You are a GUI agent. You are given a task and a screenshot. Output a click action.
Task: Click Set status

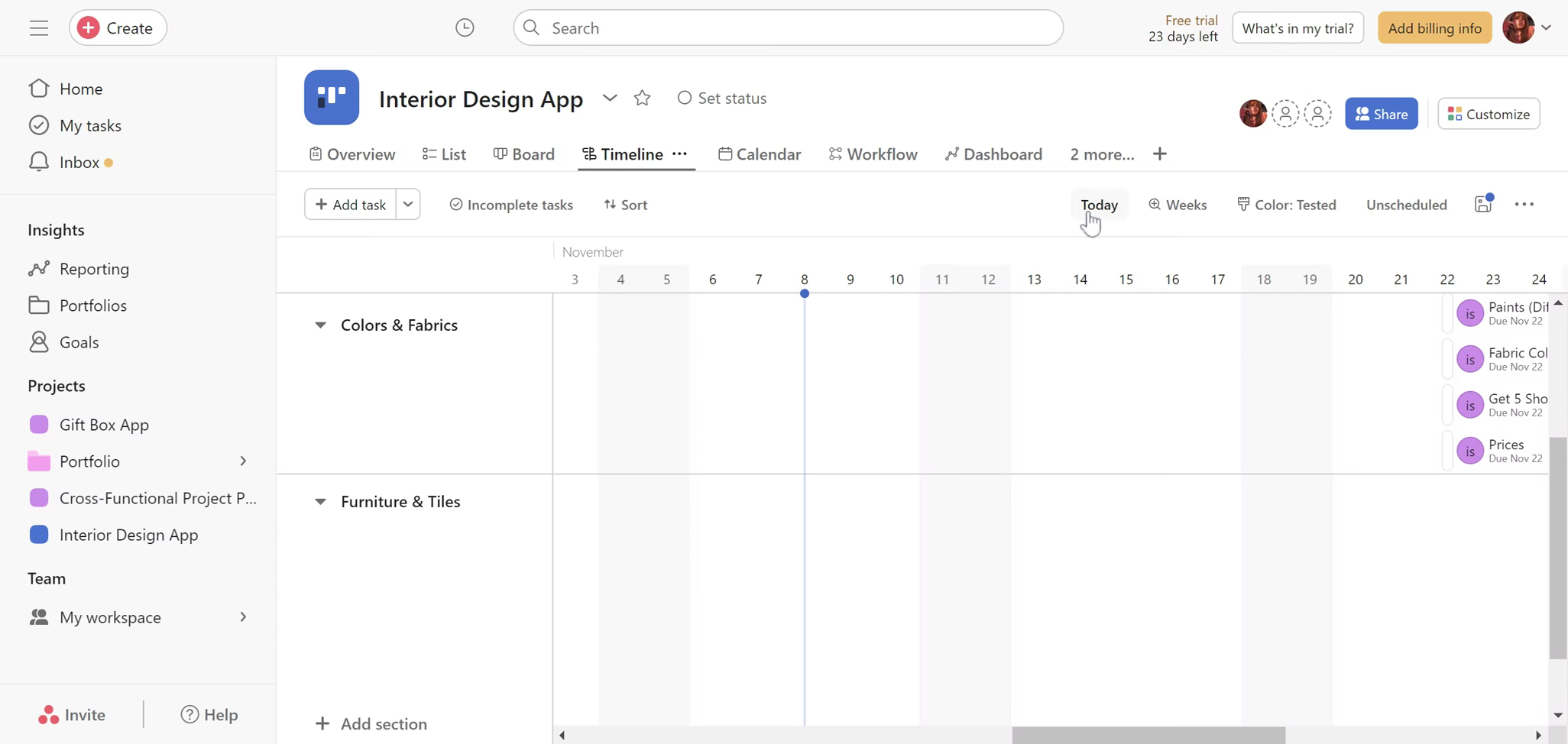(722, 98)
